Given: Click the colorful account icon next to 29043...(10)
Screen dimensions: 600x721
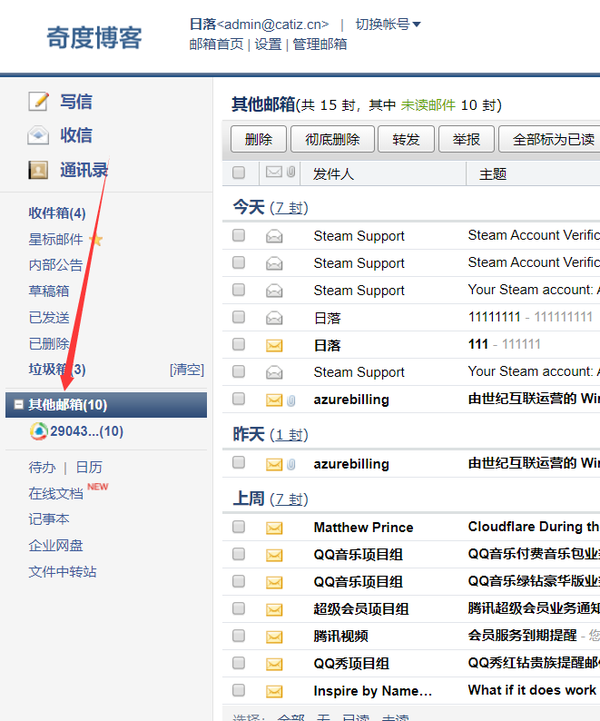Looking at the screenshot, I should pyautogui.click(x=38, y=431).
